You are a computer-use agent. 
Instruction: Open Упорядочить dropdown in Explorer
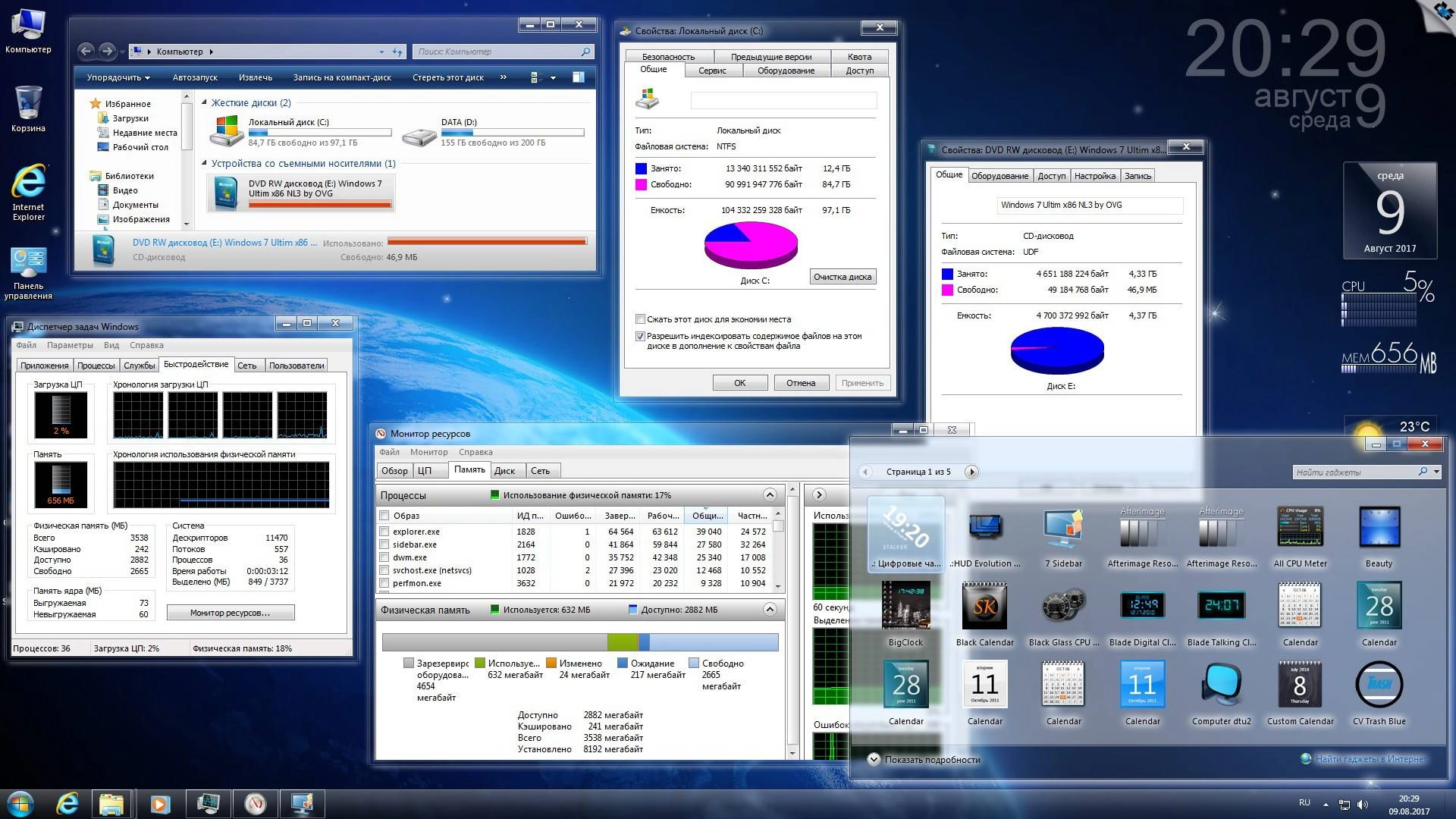(x=118, y=77)
